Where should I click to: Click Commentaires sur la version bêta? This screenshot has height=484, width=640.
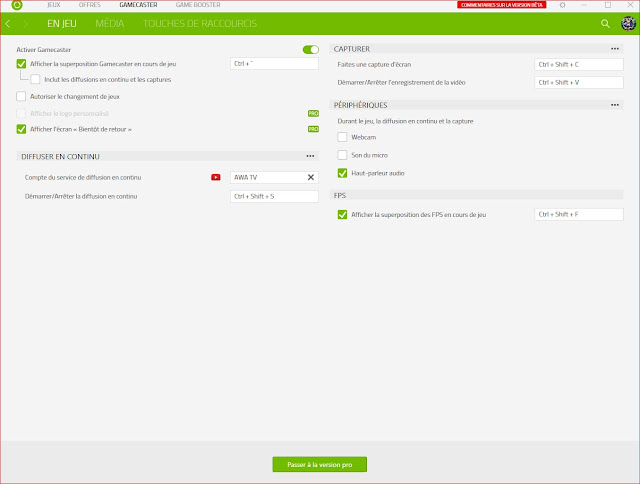tap(502, 5)
